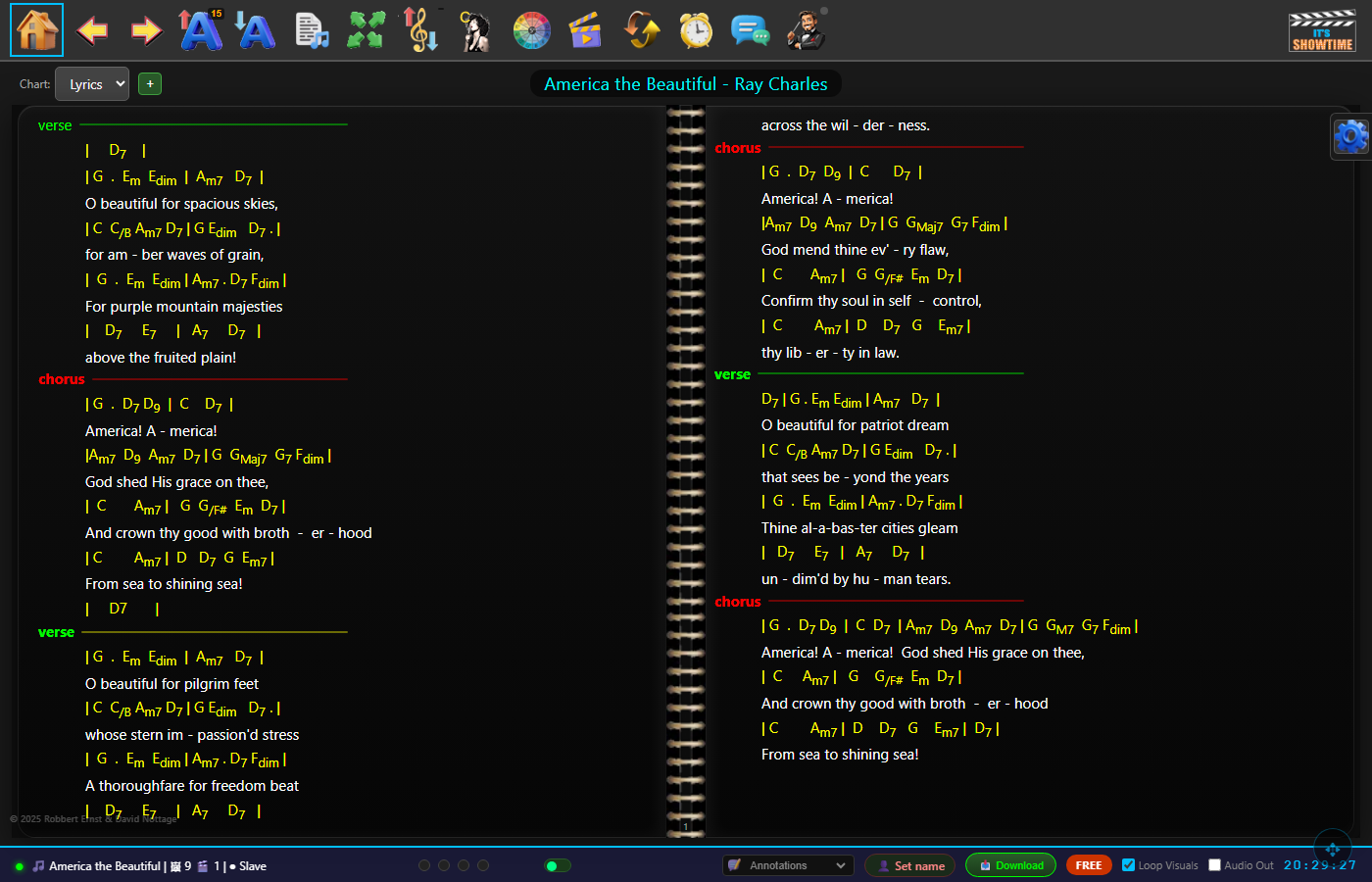Viewport: 1372px width, 882px height.
Task: Click the lyric "God shed His grace on thee," in the left page
Action: 176,482
